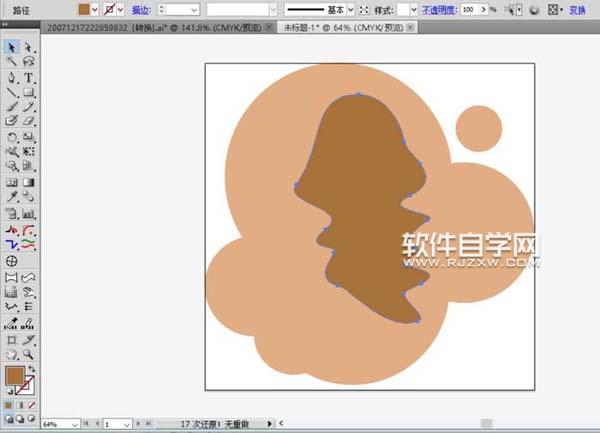This screenshot has height=433, width=600.
Task: Open the fill swatch dropdown in control bar
Action: [95, 10]
